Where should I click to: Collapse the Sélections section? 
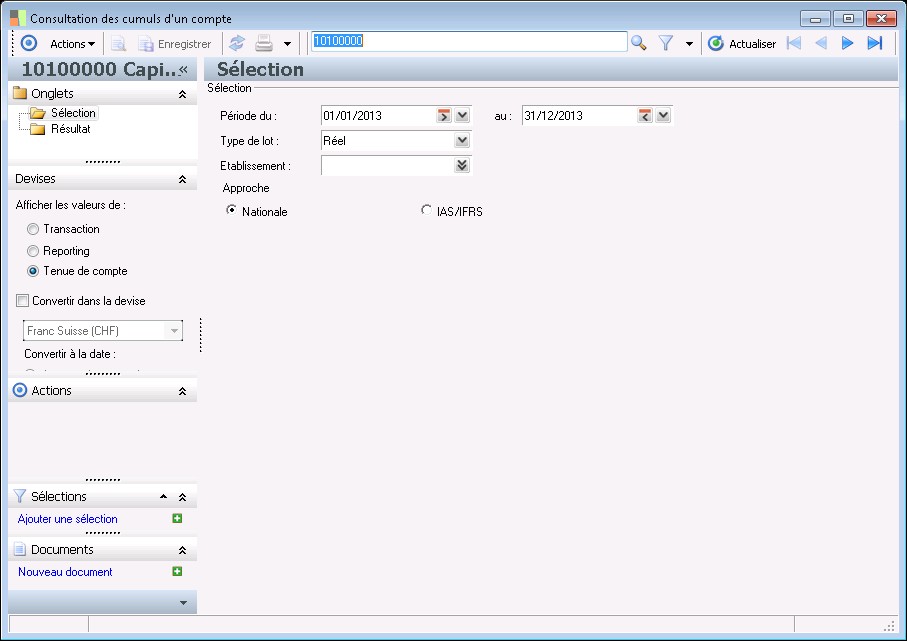click(x=182, y=497)
